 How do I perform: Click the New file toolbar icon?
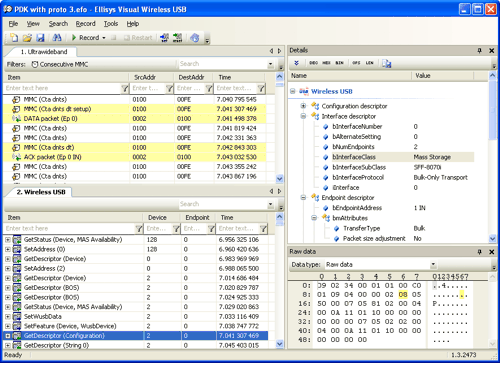[14, 38]
